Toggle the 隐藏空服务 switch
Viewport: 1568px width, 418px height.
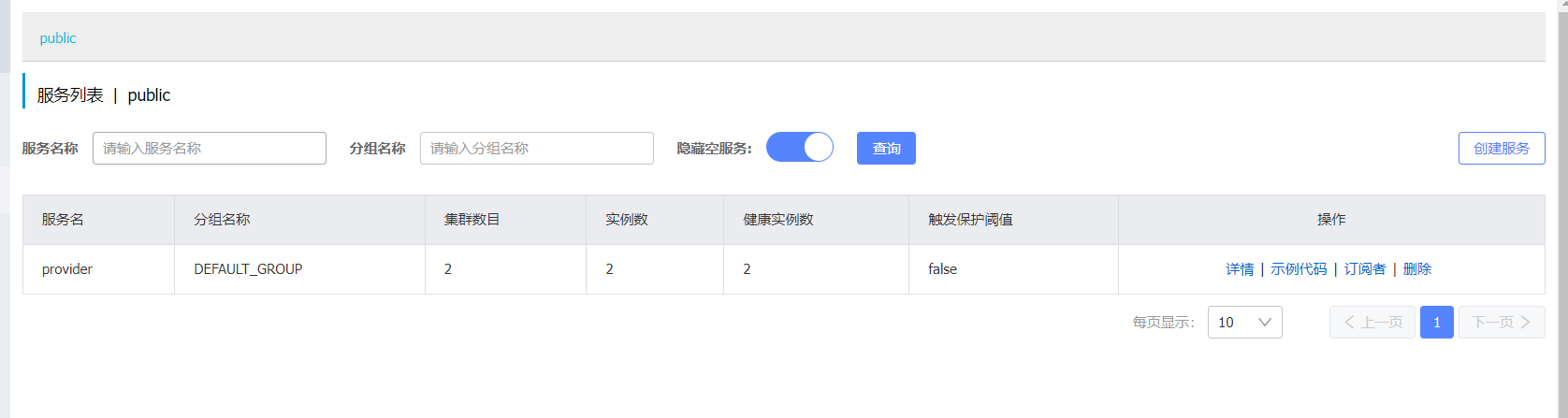click(799, 148)
